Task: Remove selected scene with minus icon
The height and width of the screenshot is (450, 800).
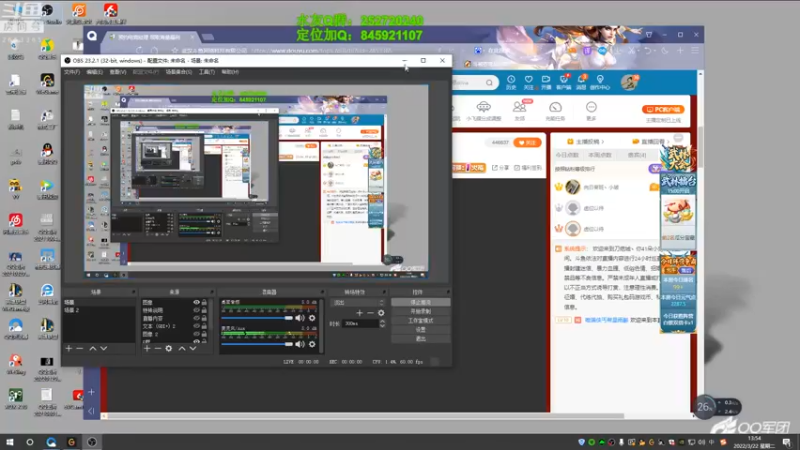Action: pyautogui.click(x=80, y=348)
